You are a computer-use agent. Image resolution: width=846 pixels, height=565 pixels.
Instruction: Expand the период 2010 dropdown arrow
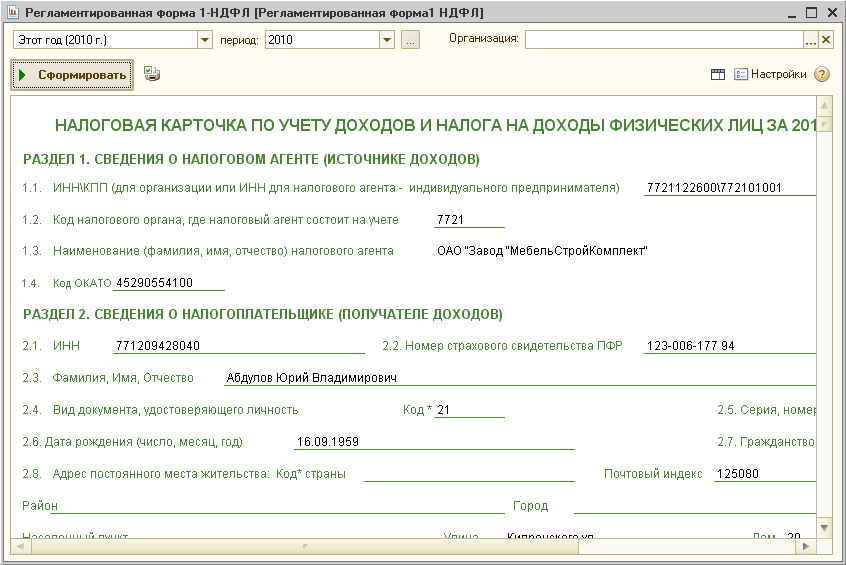point(387,40)
